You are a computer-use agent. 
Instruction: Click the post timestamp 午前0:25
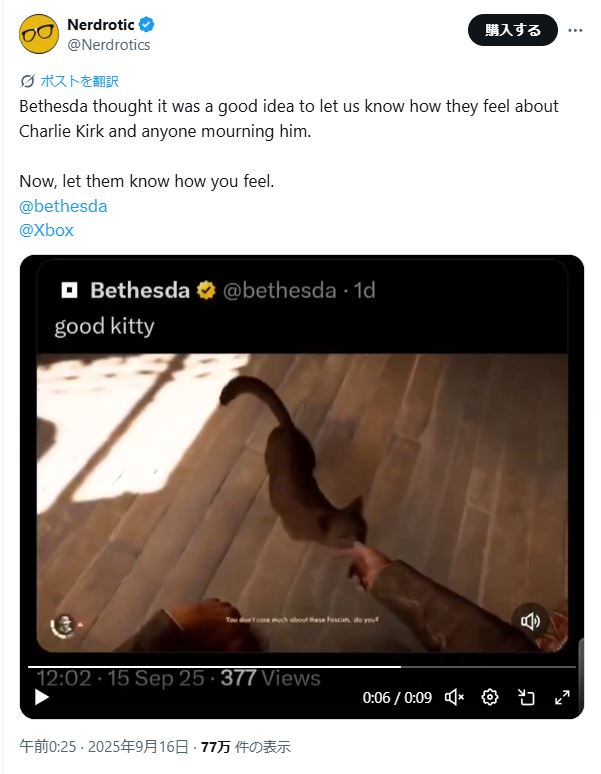[48, 746]
